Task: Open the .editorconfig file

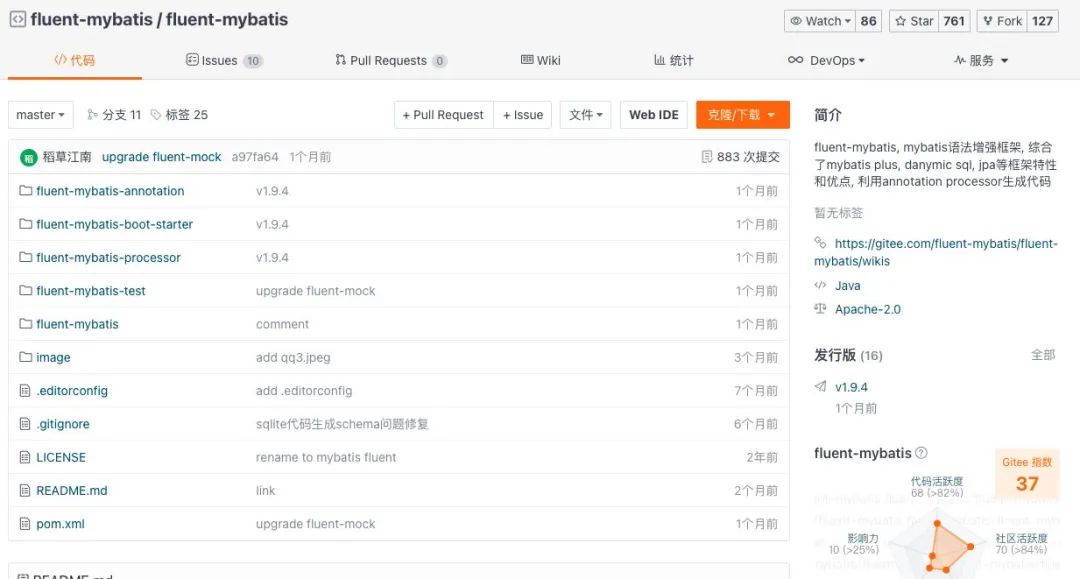Action: pyautogui.click(x=72, y=390)
